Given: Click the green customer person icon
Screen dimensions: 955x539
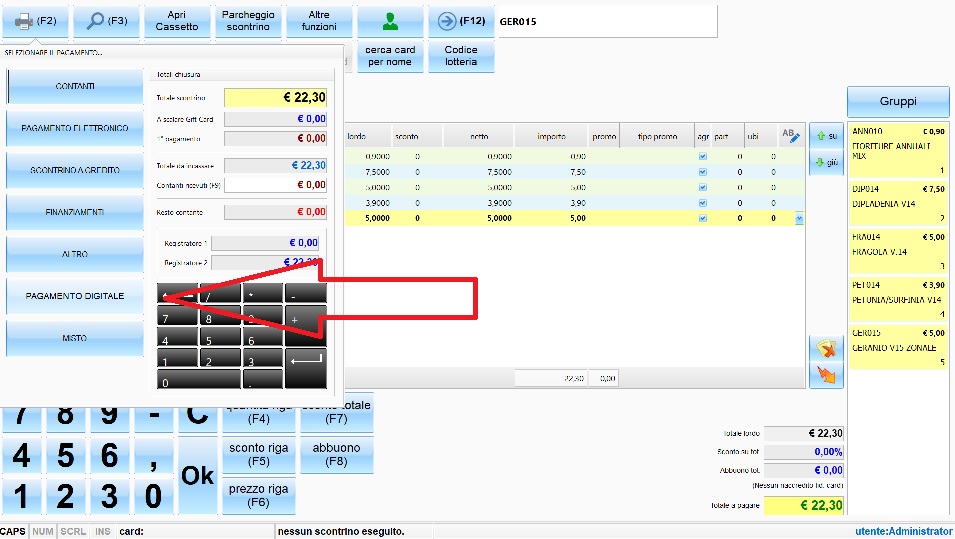Looking at the screenshot, I should 390,21.
